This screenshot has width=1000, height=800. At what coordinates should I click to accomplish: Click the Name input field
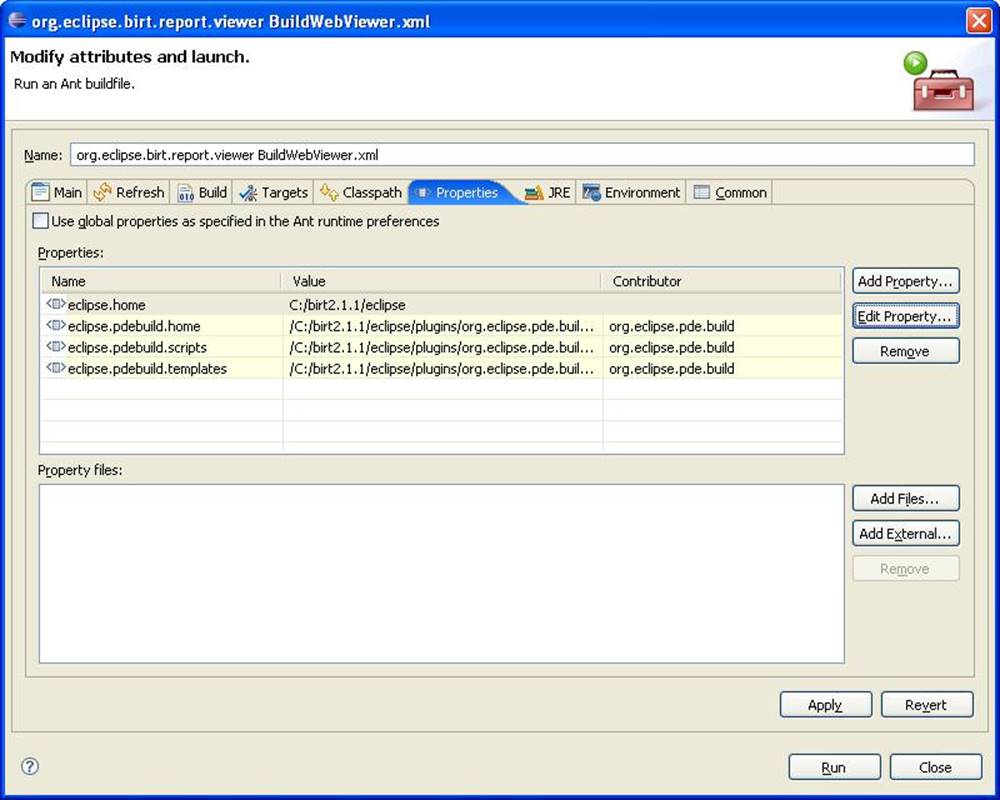point(522,155)
